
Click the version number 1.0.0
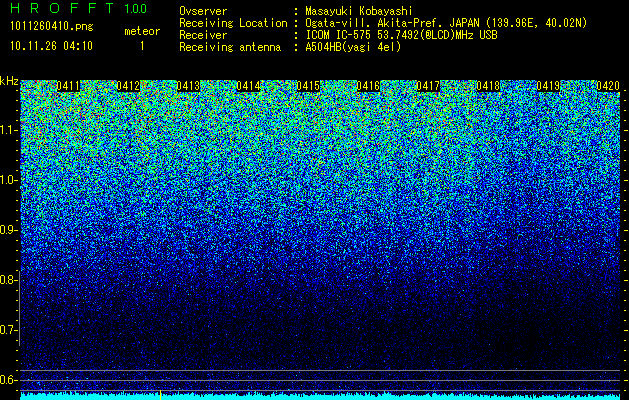136,8
